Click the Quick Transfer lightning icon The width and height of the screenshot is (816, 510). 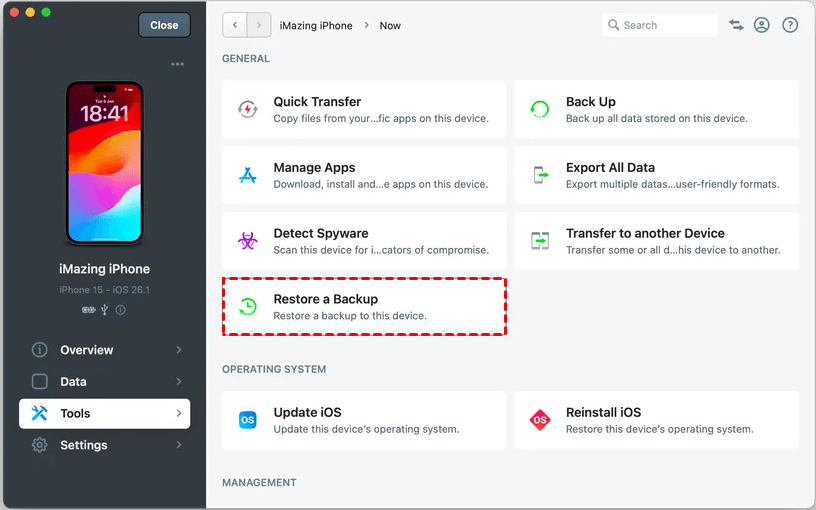click(248, 109)
